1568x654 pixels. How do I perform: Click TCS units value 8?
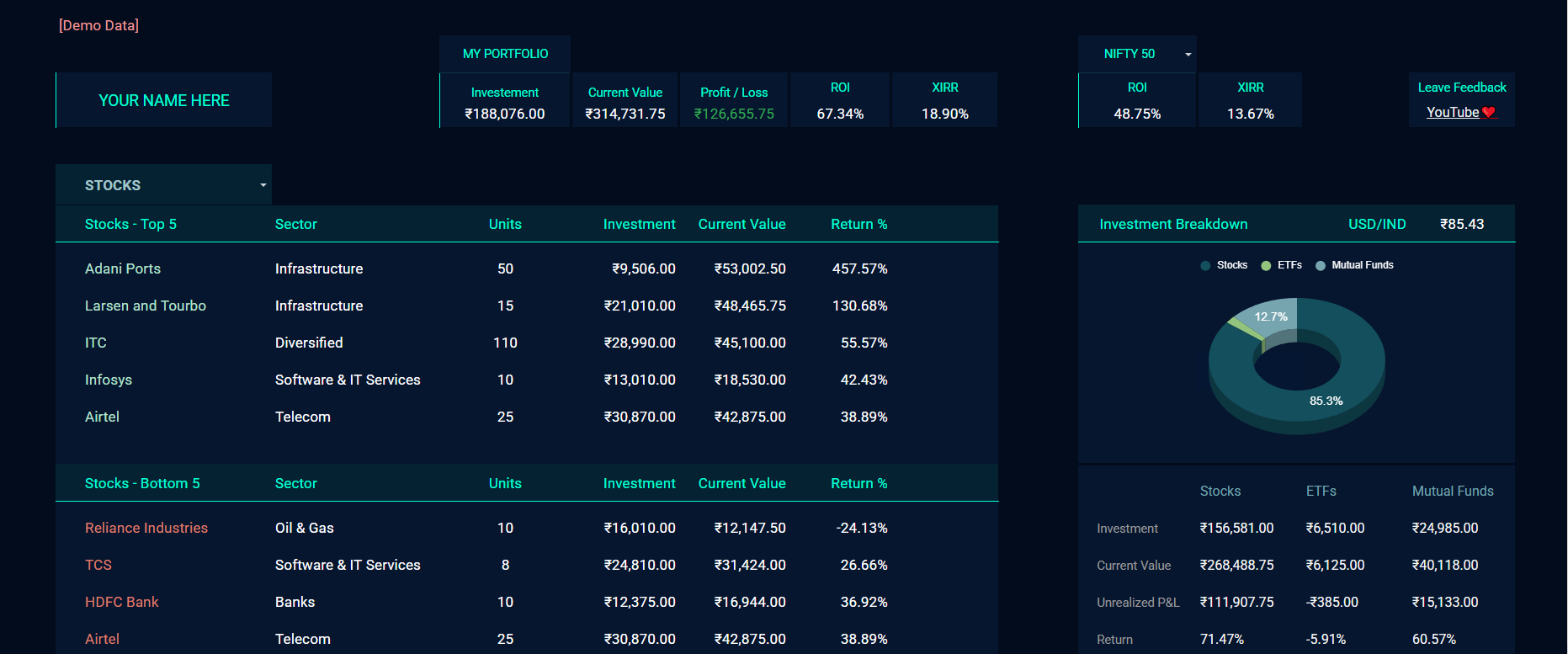(505, 565)
